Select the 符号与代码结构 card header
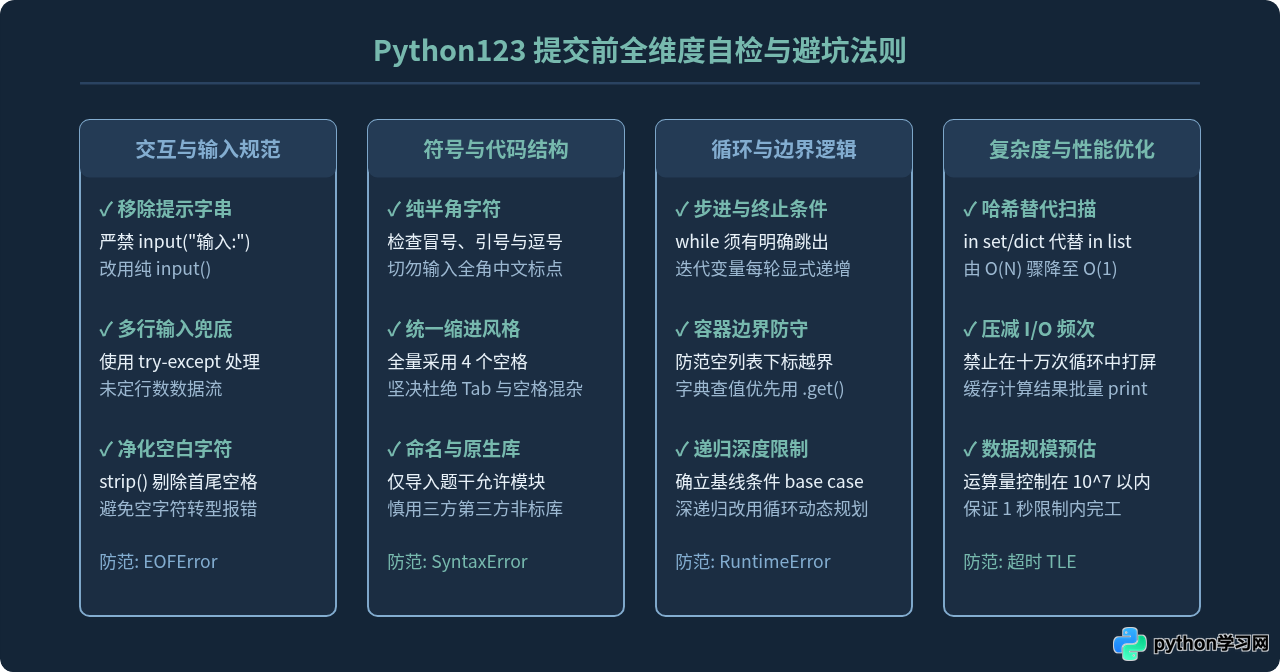The width and height of the screenshot is (1280, 672). (496, 149)
